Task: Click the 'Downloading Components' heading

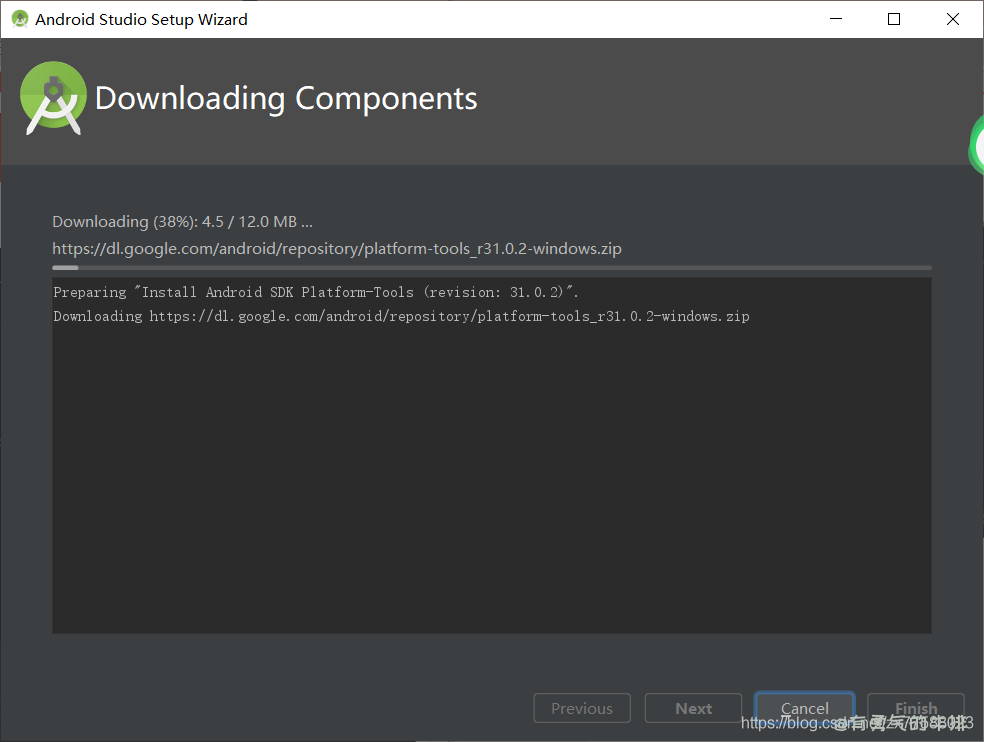Action: pos(286,99)
